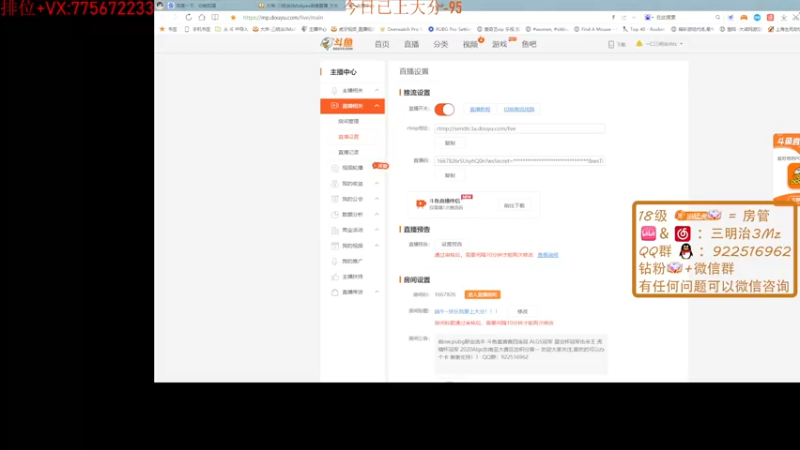Open 鱼吧 in the top navigation

pyautogui.click(x=529, y=44)
